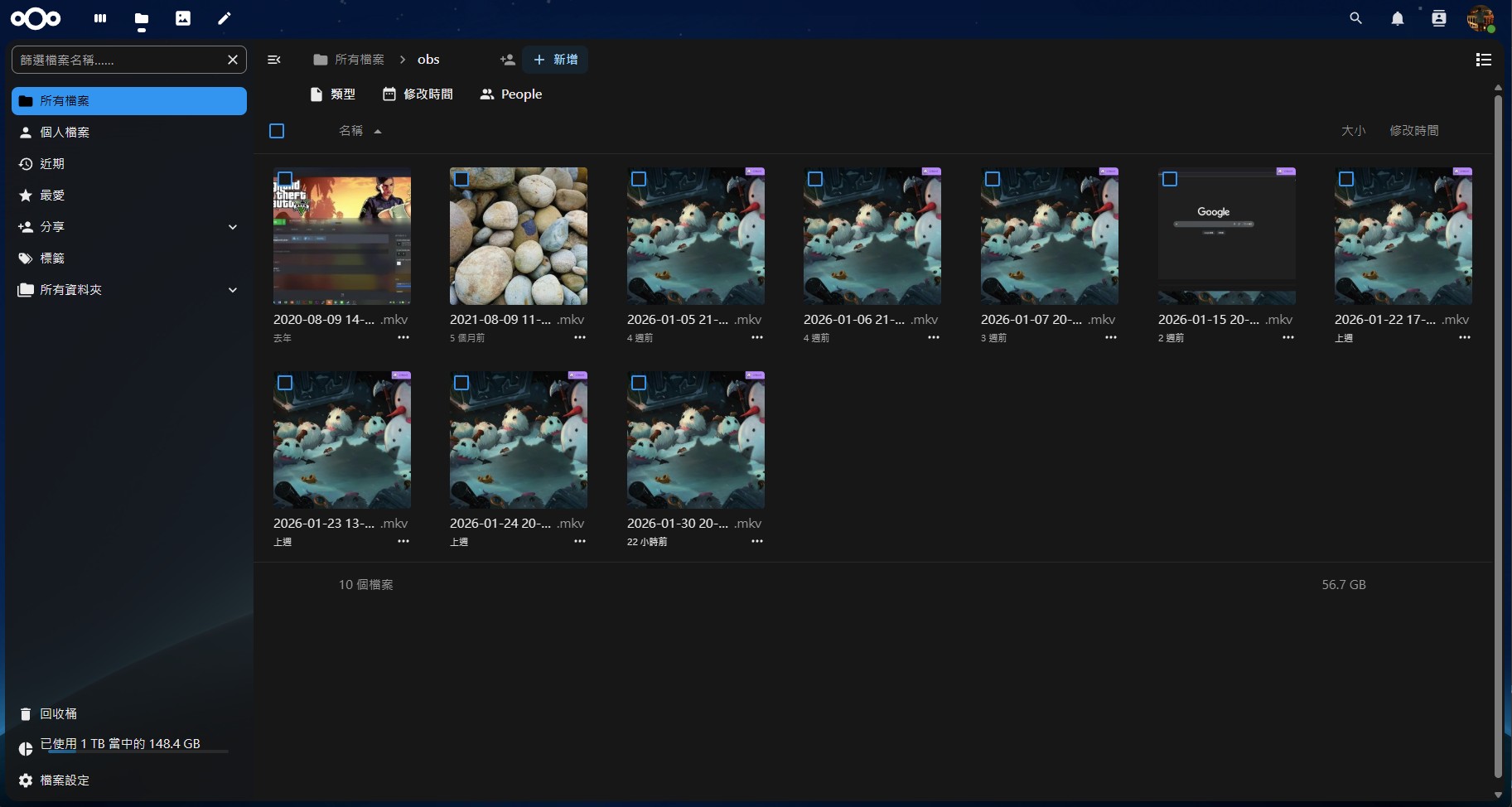Open 近期 recent files
The height and width of the screenshot is (807, 1512).
pos(129,164)
